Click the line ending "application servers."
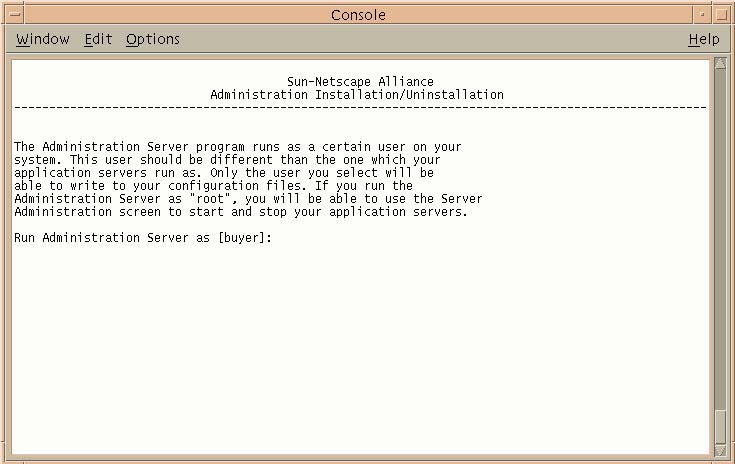 click(x=241, y=212)
